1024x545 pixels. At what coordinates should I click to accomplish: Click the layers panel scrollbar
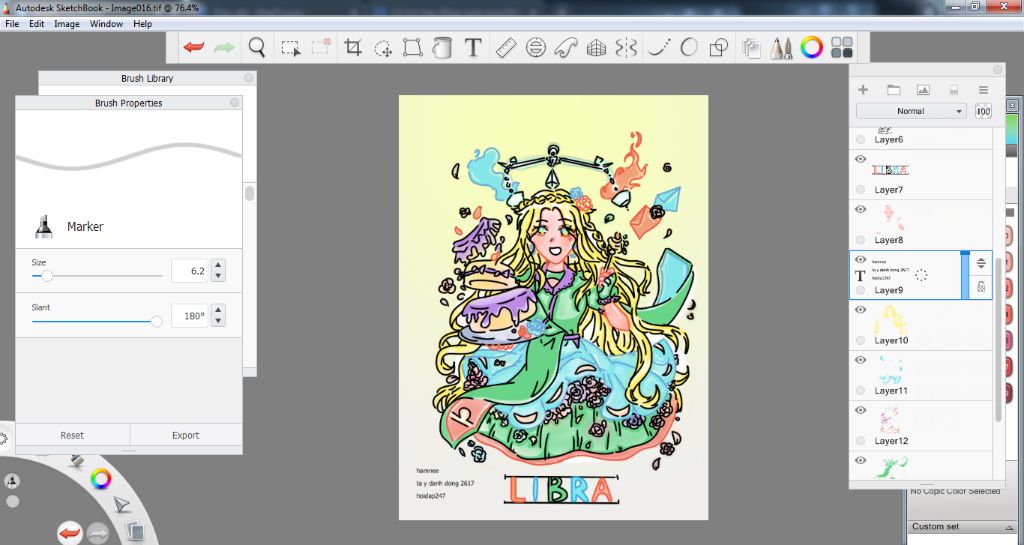click(998, 339)
